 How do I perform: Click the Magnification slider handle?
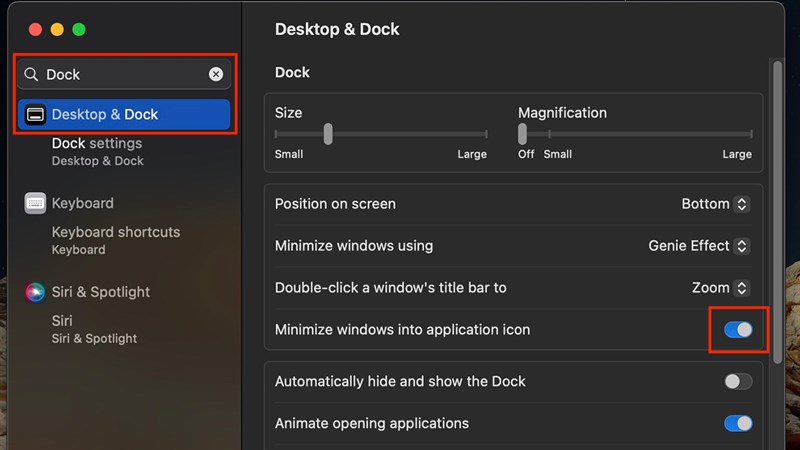pos(522,134)
